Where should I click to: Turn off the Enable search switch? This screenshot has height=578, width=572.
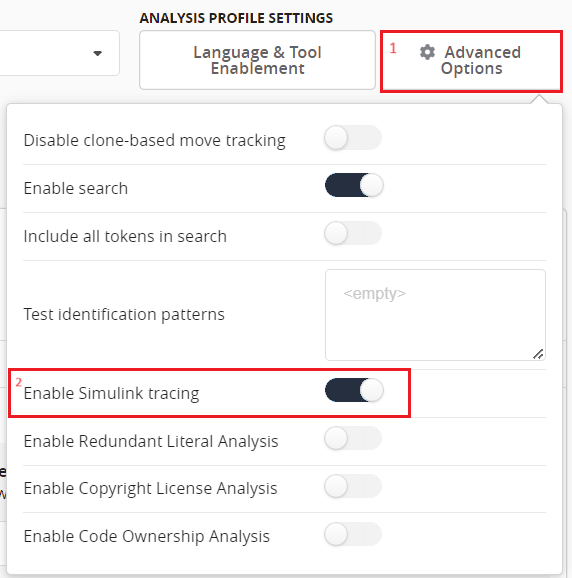tap(354, 185)
